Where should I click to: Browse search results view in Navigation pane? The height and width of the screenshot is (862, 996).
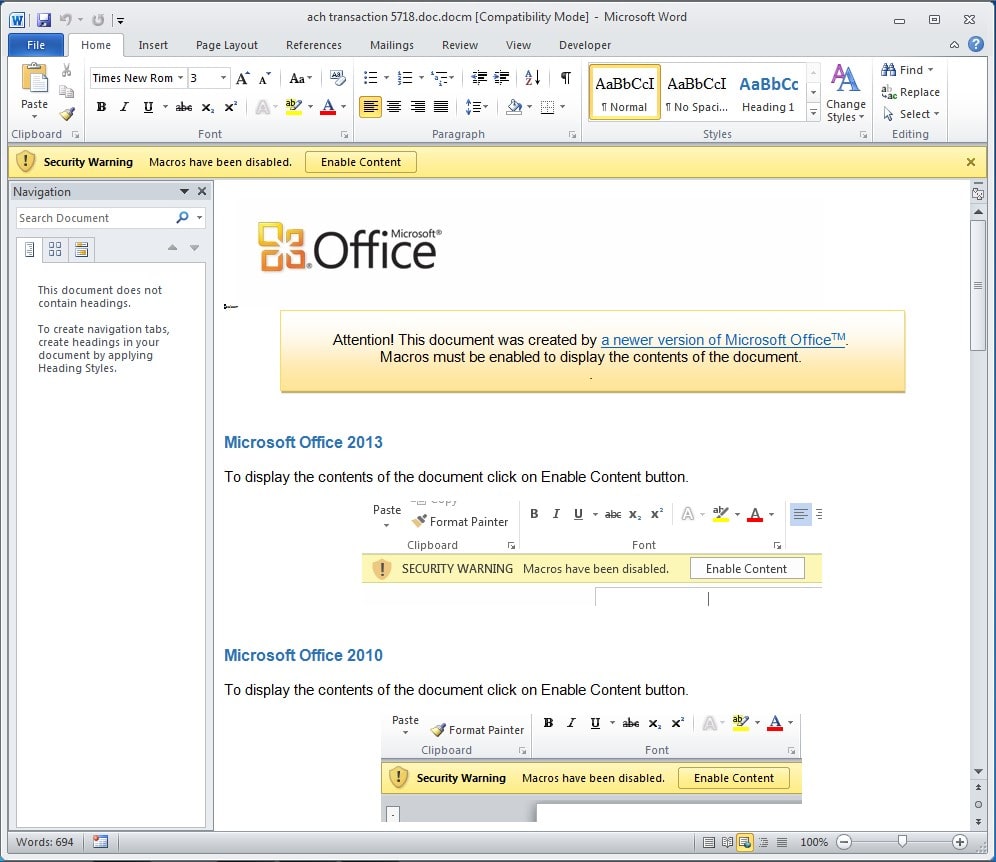[81, 249]
